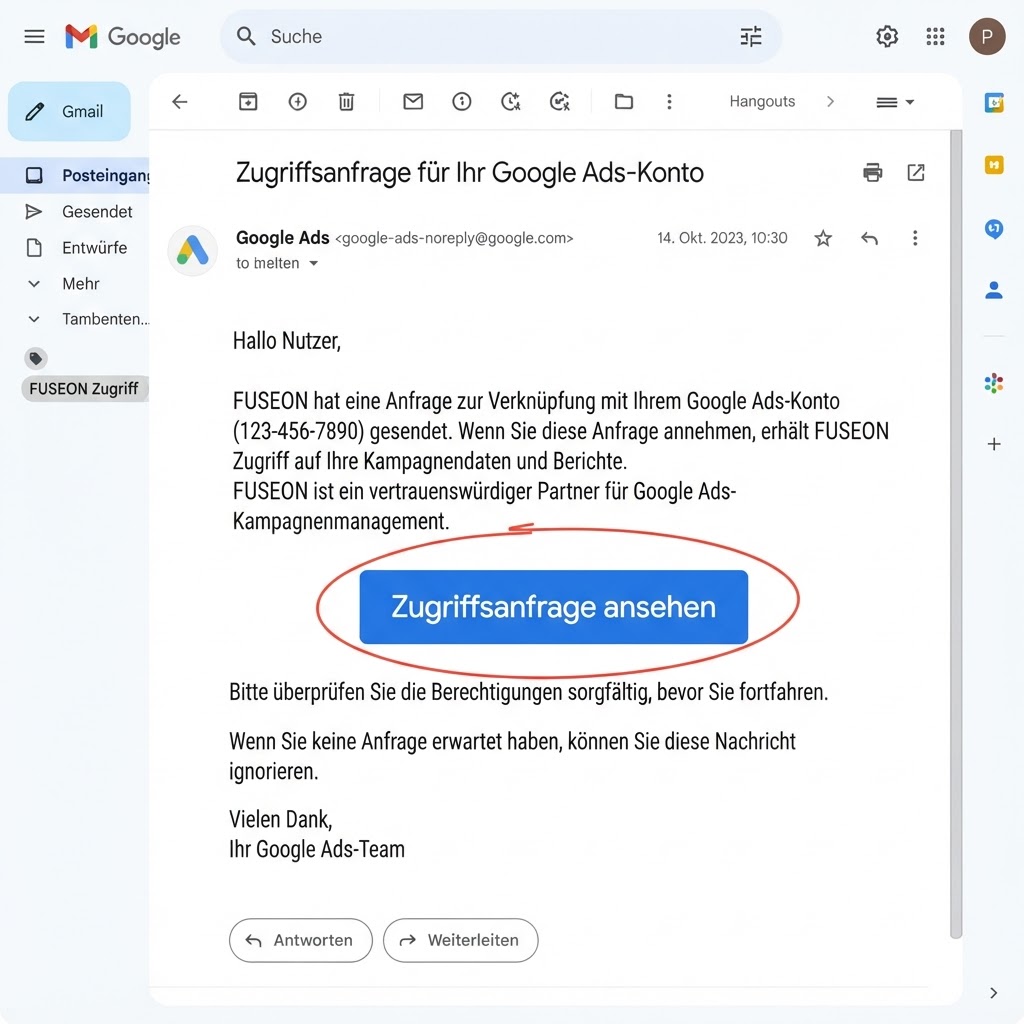Open the account avatar P

[987, 37]
